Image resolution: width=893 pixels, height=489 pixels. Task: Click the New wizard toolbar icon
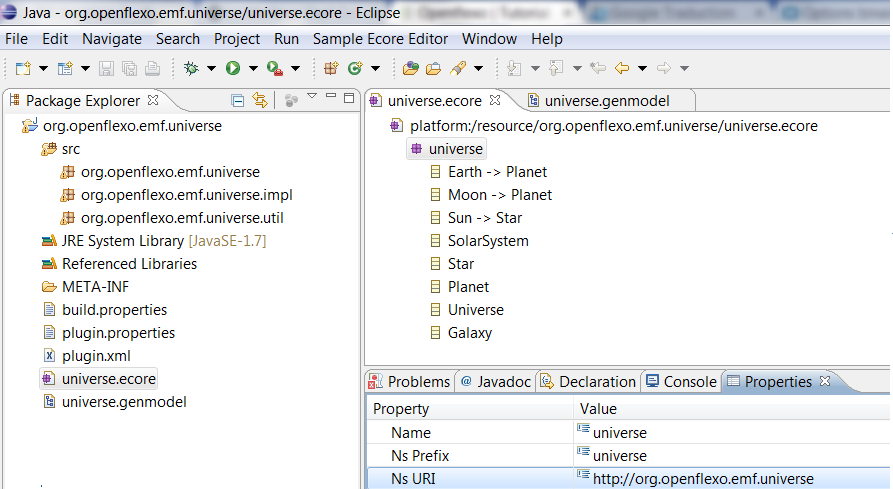23,68
